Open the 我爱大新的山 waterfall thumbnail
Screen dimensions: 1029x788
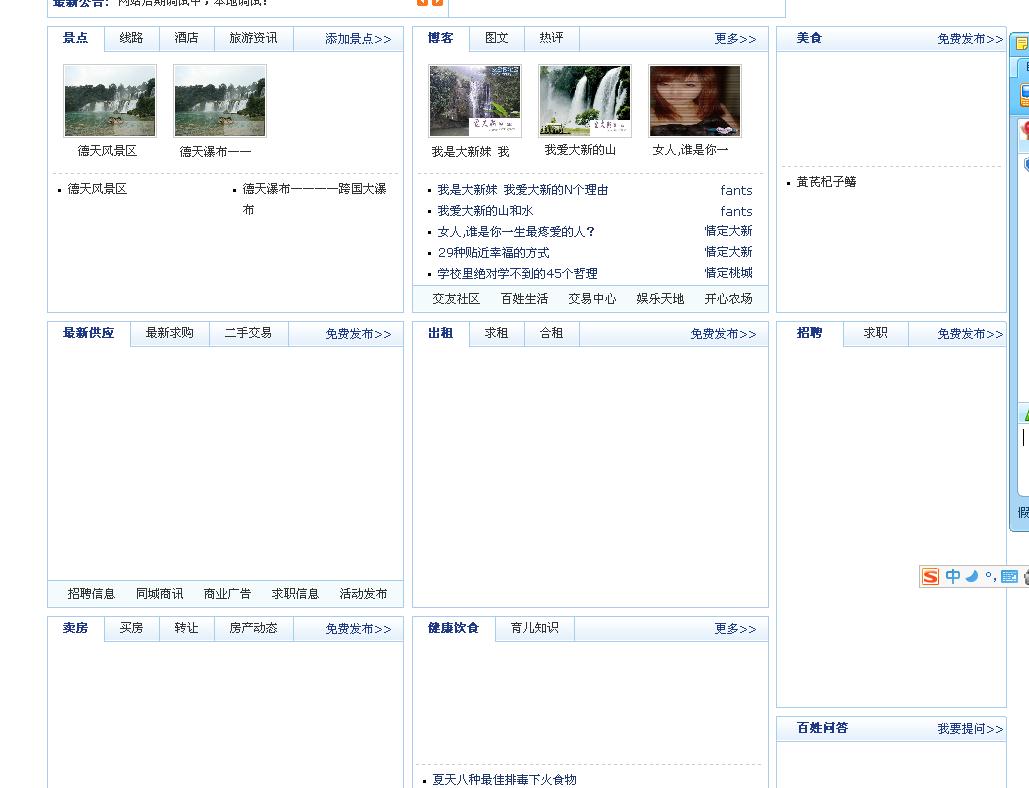585,100
